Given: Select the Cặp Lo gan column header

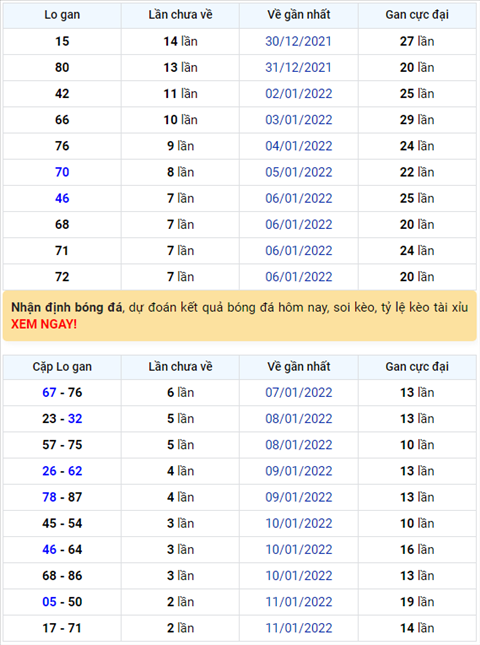Looking at the screenshot, I should pos(62,367).
